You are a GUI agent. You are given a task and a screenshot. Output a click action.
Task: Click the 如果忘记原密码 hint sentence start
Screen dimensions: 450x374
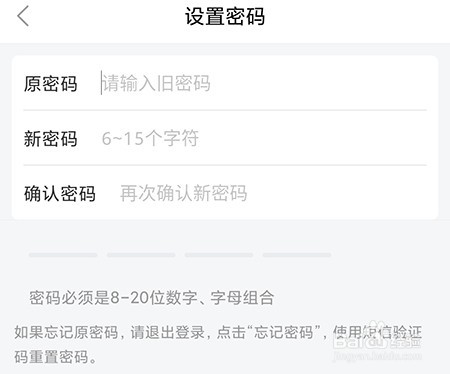[66, 332]
